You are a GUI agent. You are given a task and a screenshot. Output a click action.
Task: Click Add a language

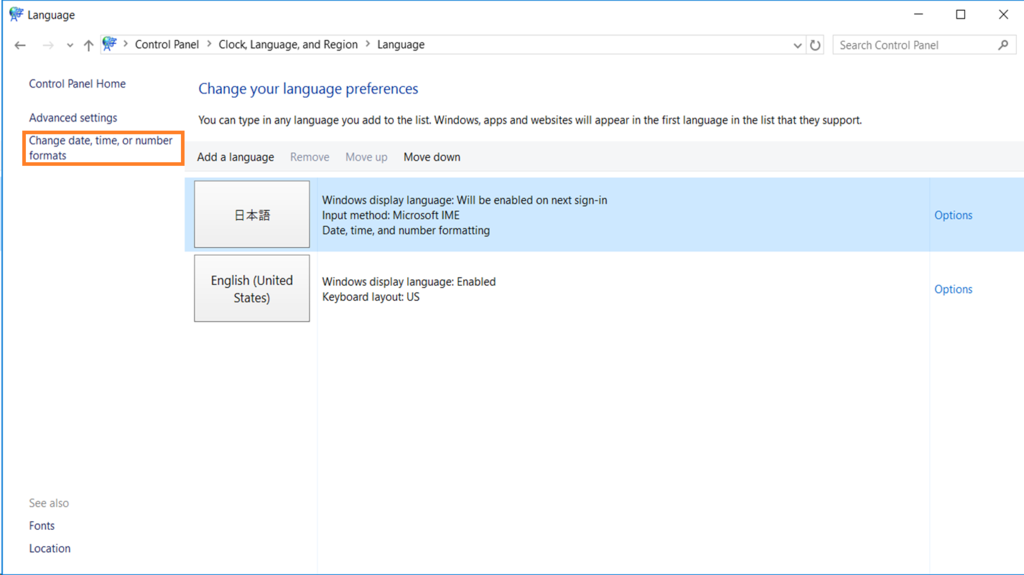[236, 157]
